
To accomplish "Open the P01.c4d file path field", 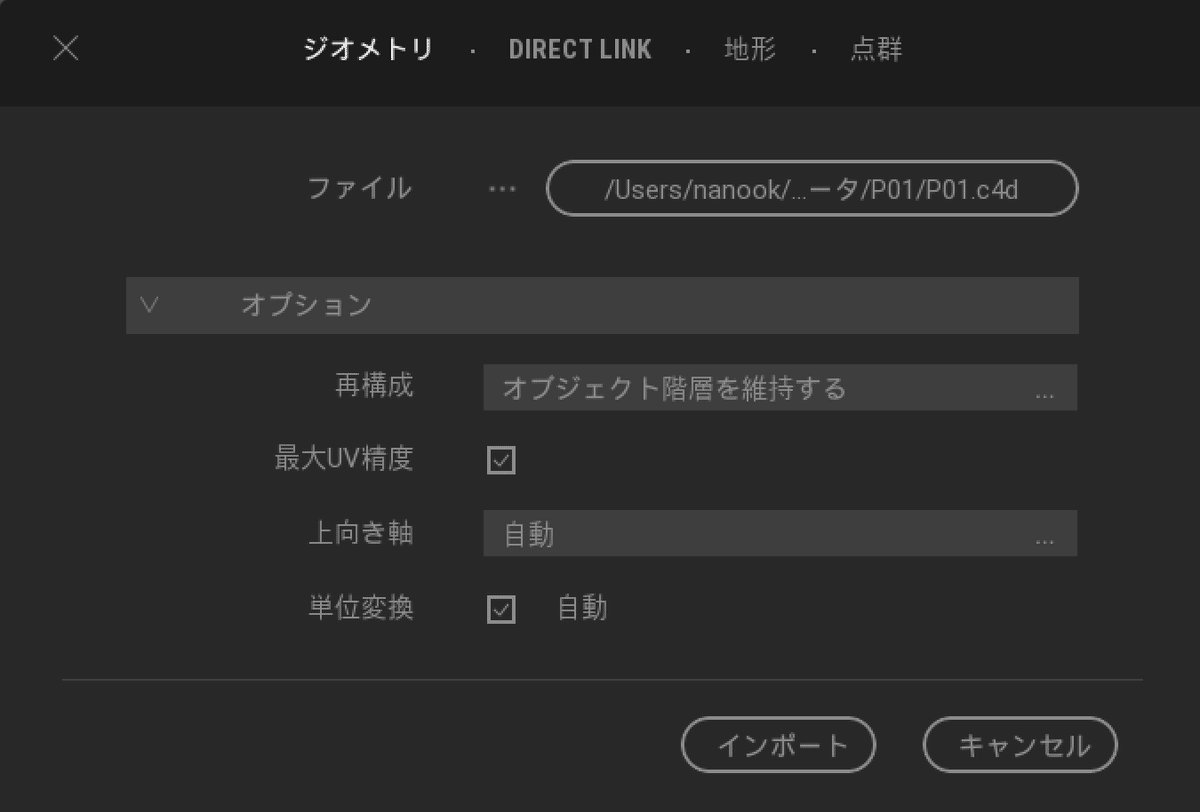I will click(812, 188).
